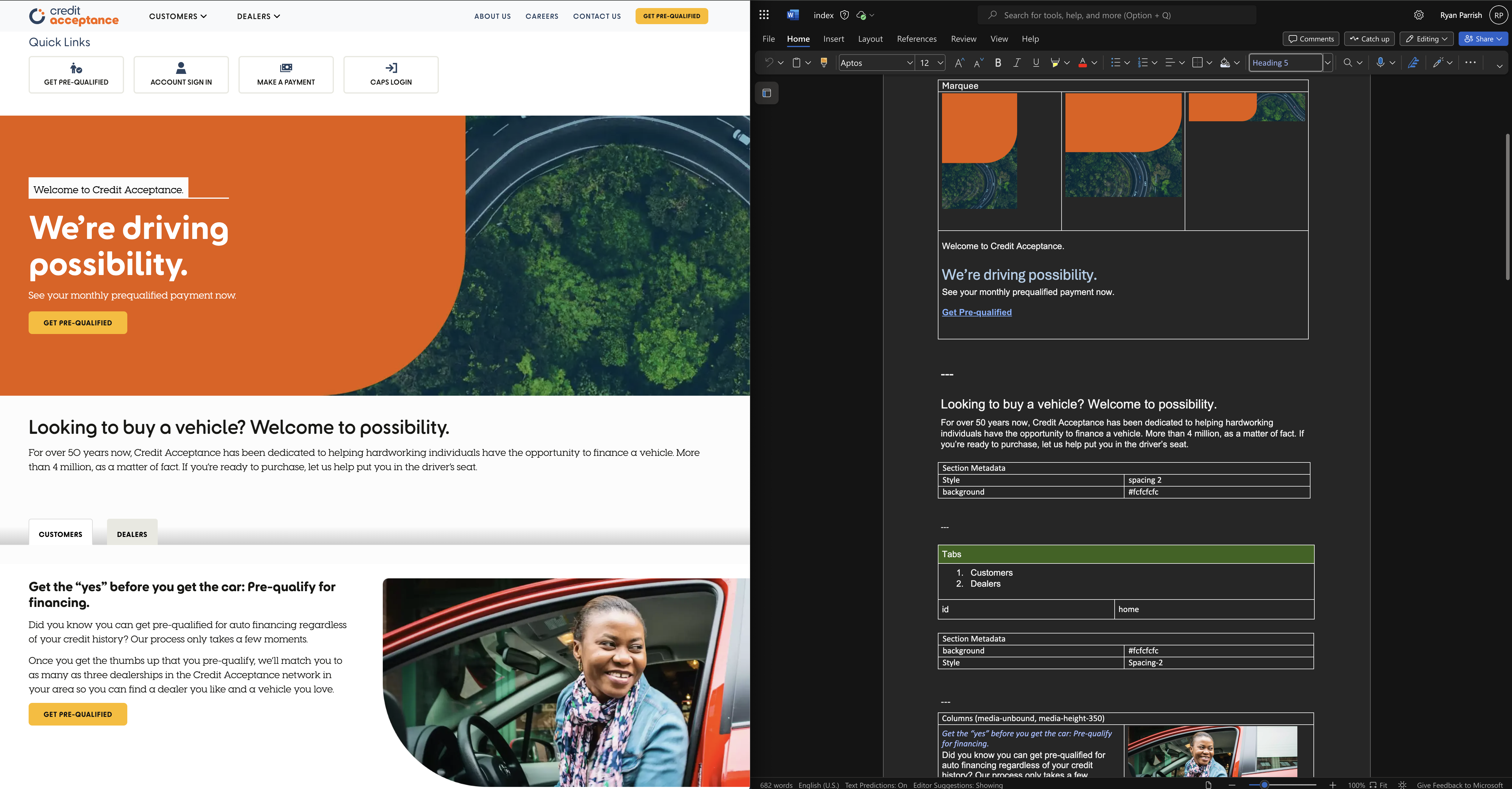Click ABOUT US in website header
The width and height of the screenshot is (1512, 789).
492,16
